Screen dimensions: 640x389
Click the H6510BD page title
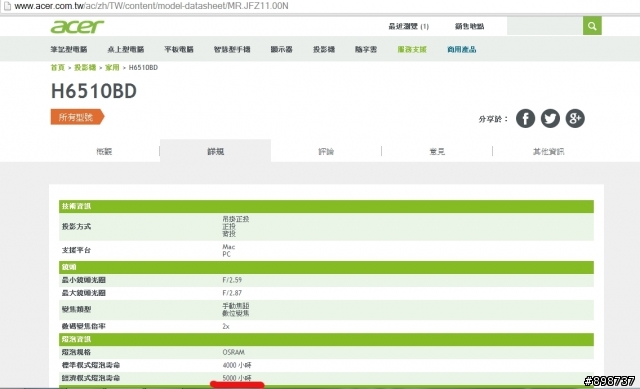pos(93,91)
